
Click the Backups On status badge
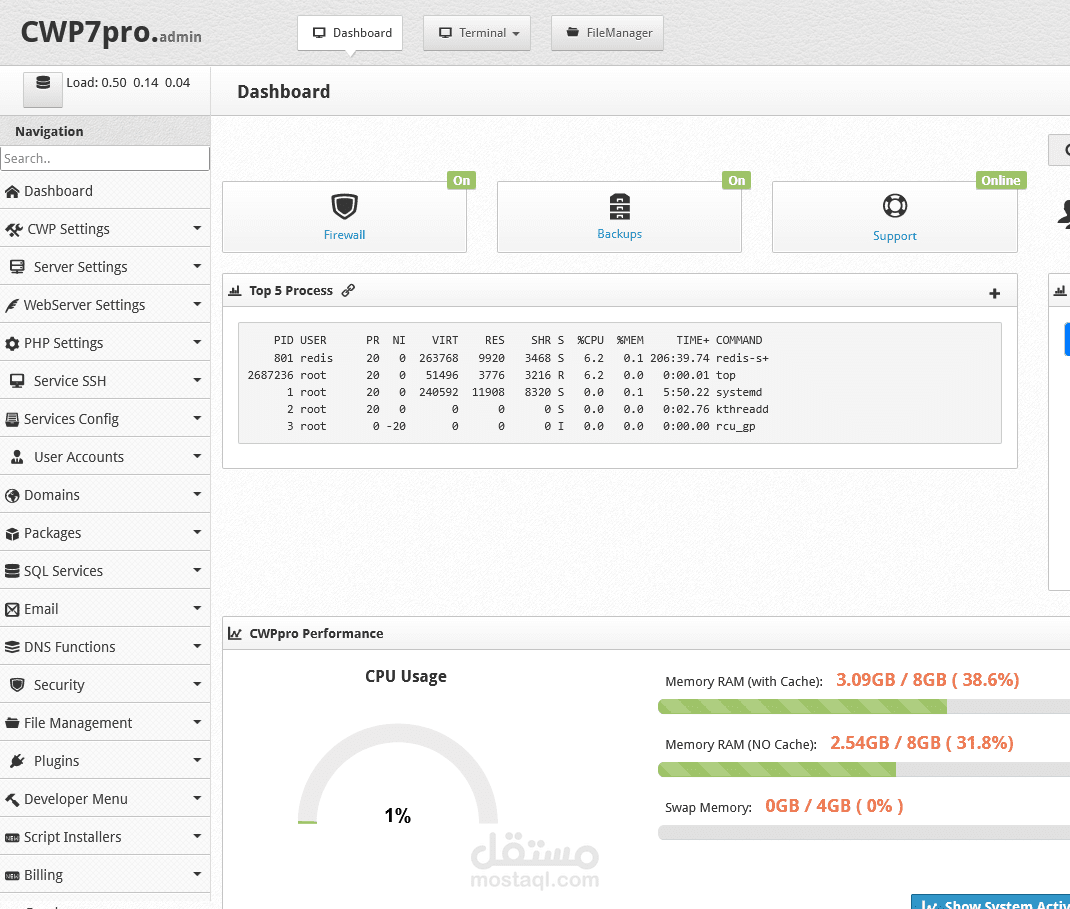[x=736, y=180]
